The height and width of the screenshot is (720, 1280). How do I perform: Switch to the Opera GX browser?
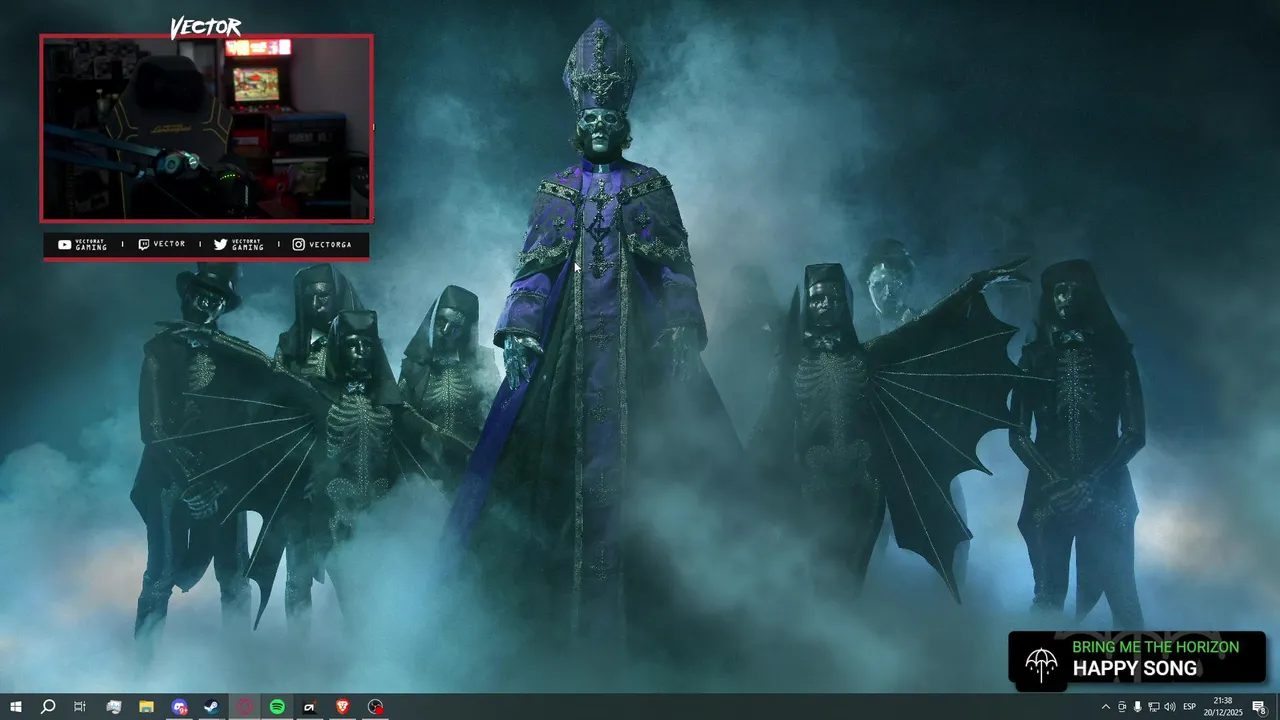[x=244, y=706]
